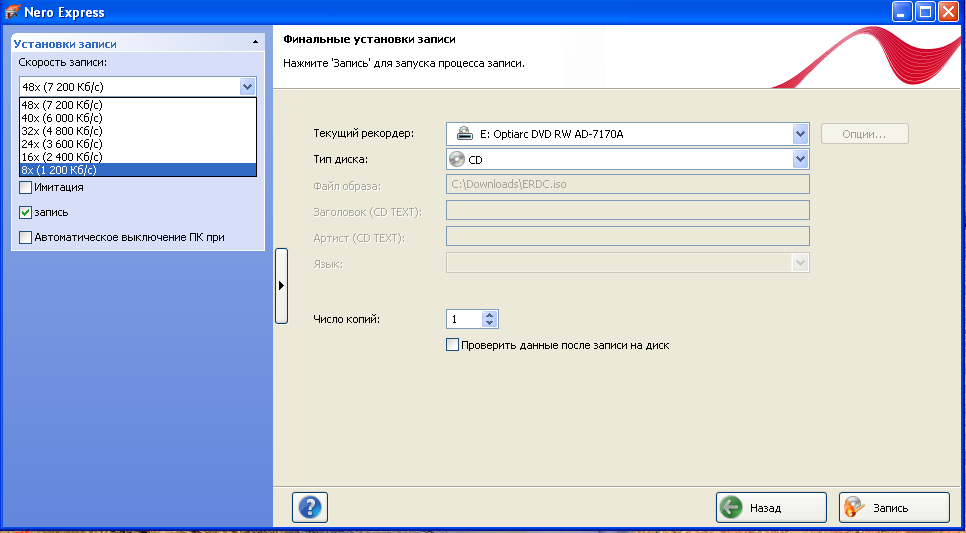Viewport: 966px width, 533px height.
Task: Enable the Имитация checkbox
Action: coord(26,187)
